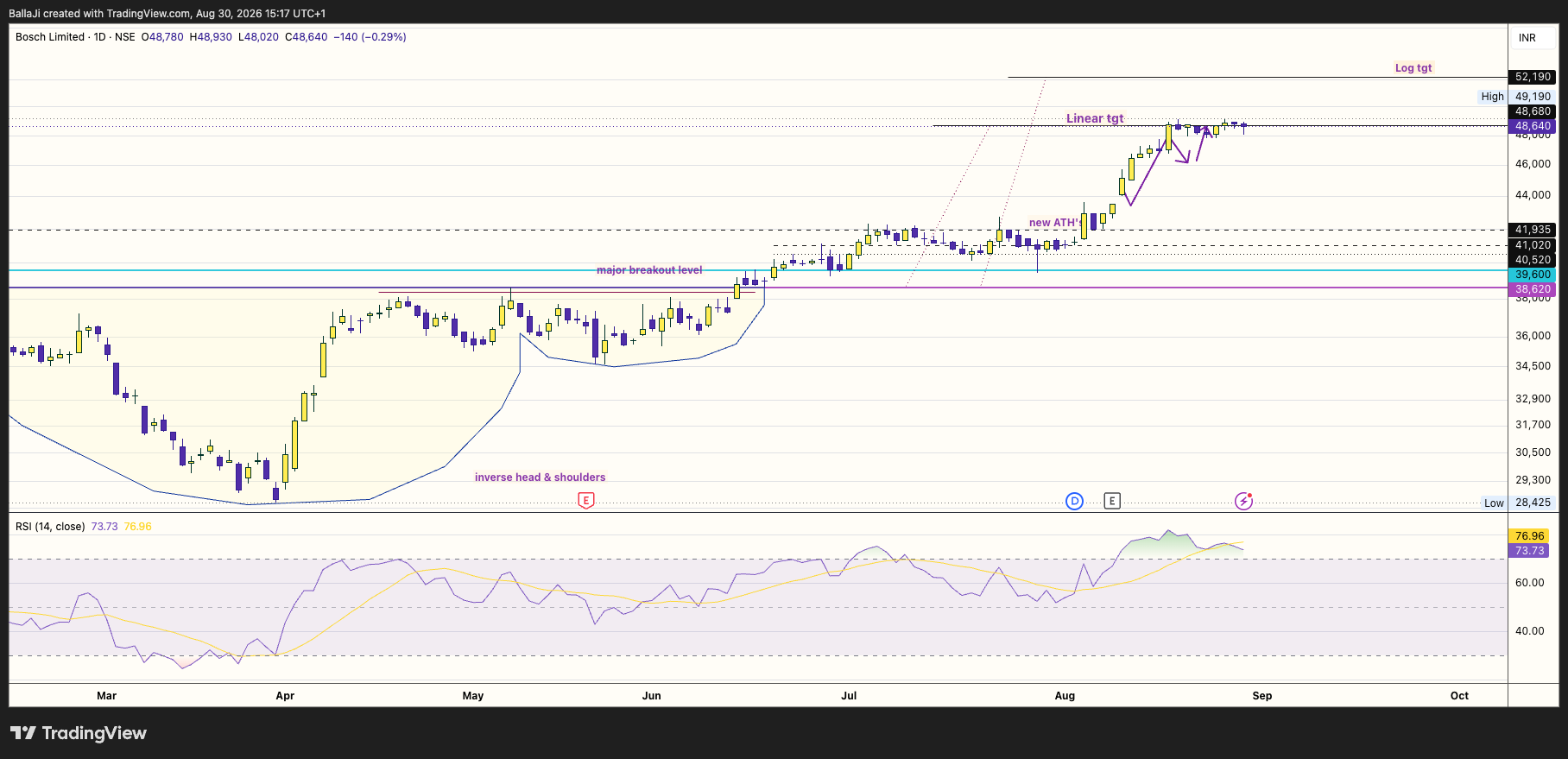1568x759 pixels.
Task: Click the Jul label on time axis
Action: pos(849,696)
